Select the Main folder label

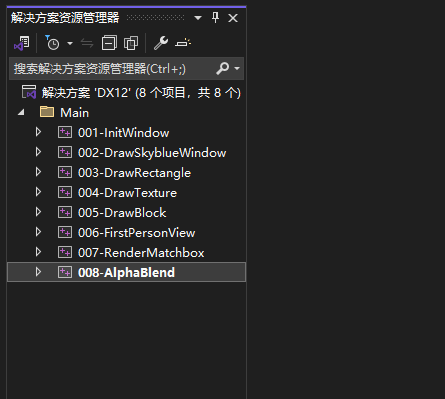point(74,113)
